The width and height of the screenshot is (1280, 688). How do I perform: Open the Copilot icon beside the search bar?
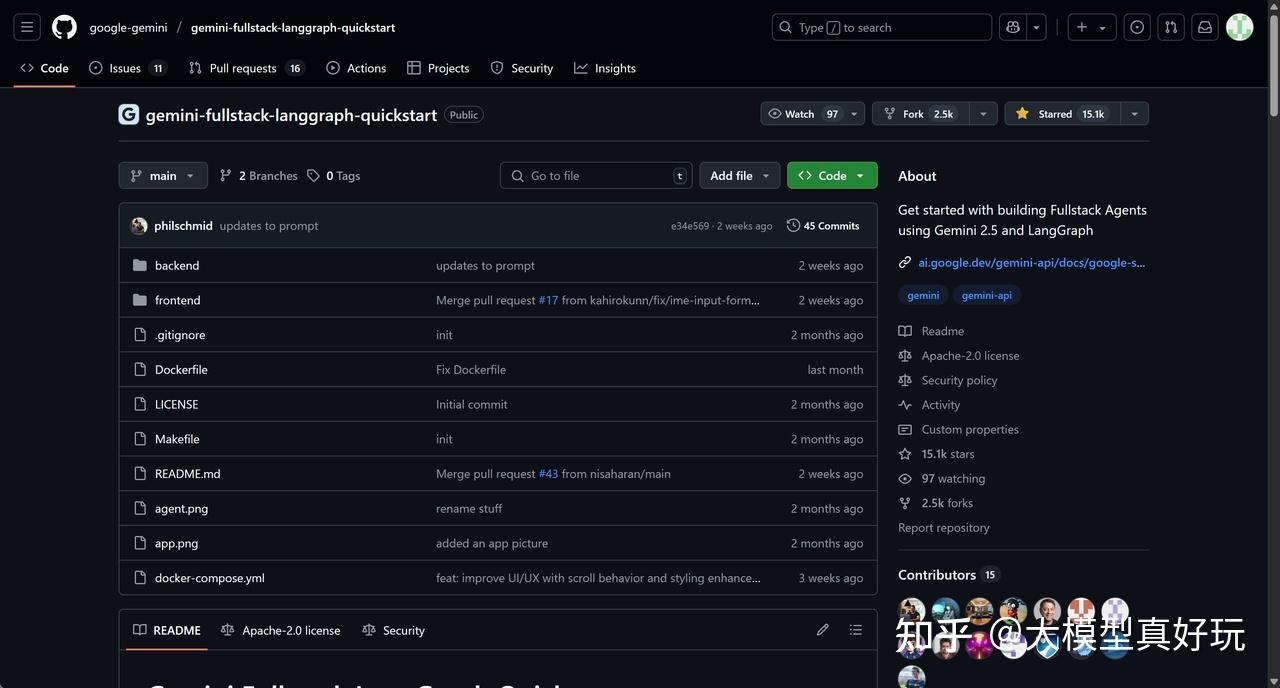click(x=1011, y=27)
